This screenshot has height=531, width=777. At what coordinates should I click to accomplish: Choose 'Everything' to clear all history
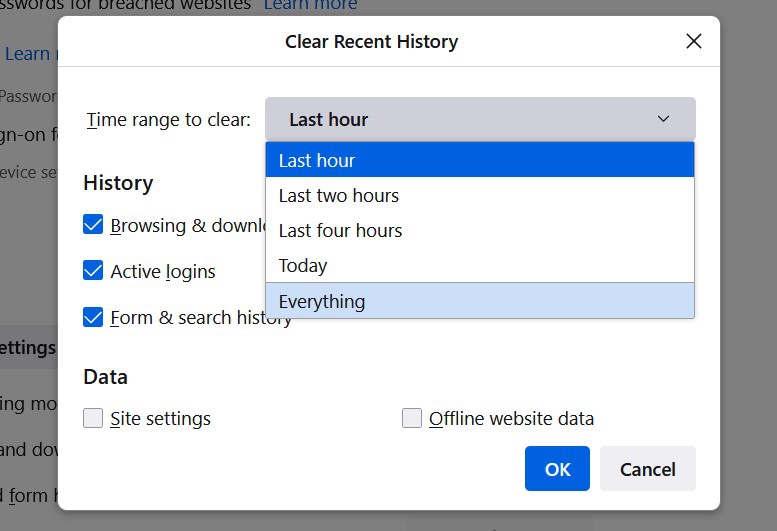479,301
